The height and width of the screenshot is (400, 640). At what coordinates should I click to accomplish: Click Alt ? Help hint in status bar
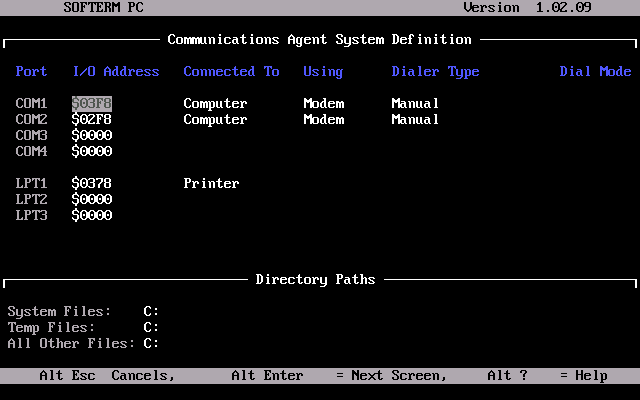[x=547, y=376]
